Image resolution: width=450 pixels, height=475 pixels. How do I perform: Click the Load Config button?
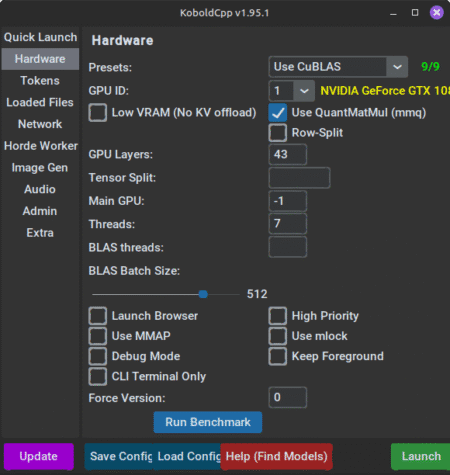pyautogui.click(x=187, y=456)
